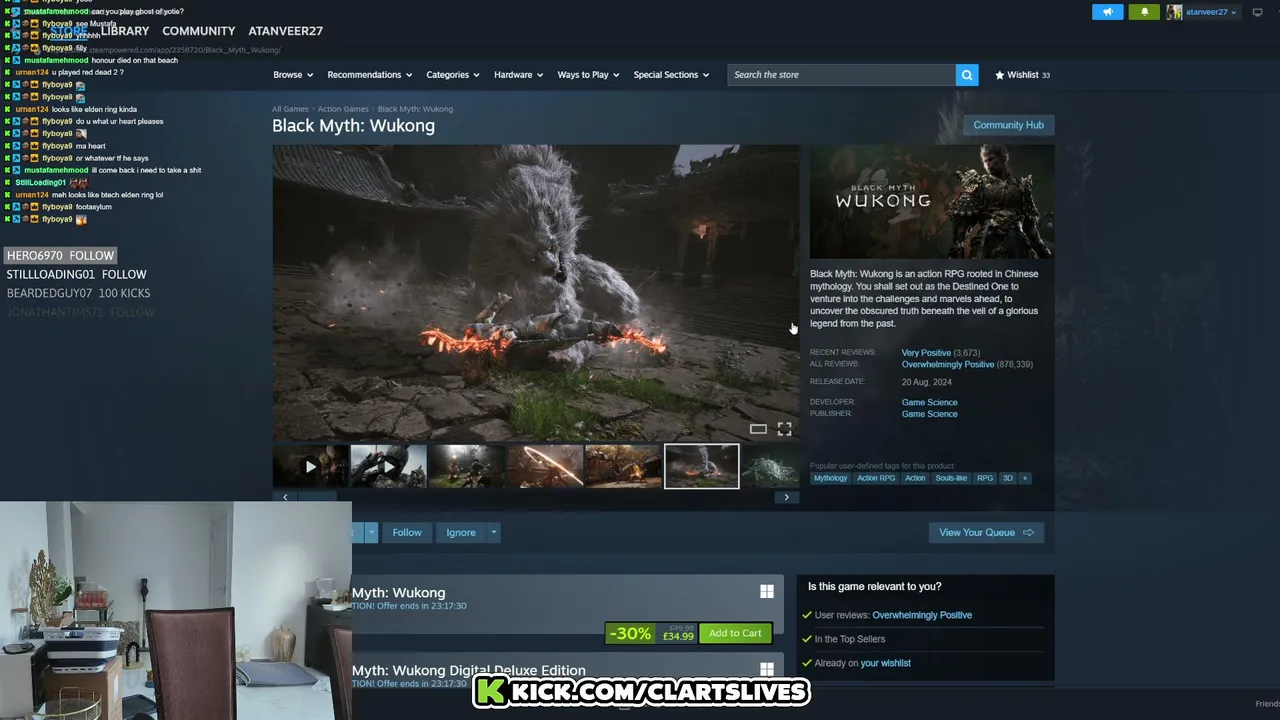Open the atanveer27 account dropdown
This screenshot has width=1280, height=720.
tap(1211, 12)
